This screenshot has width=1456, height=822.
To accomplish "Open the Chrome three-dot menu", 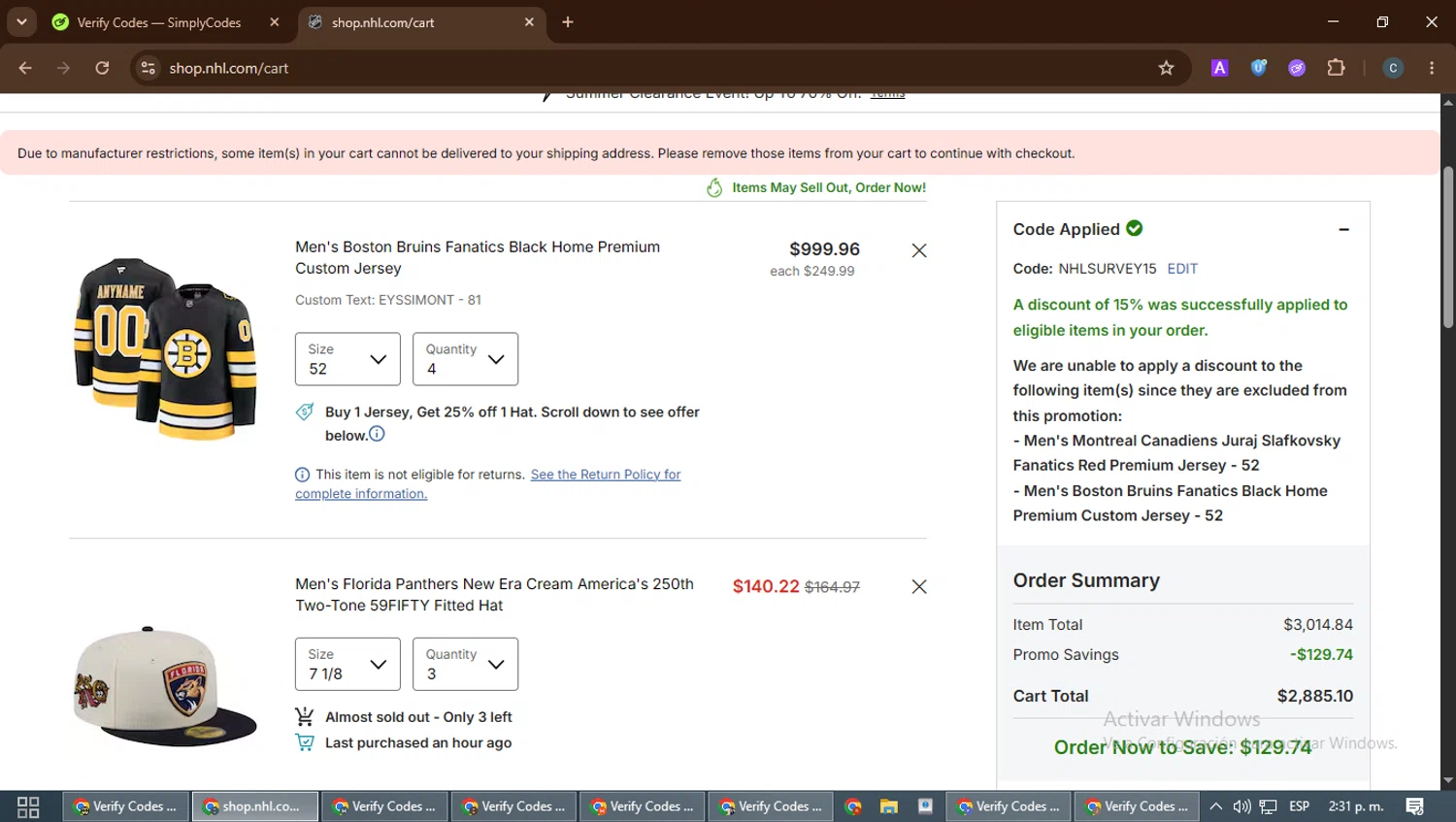I will [1432, 68].
